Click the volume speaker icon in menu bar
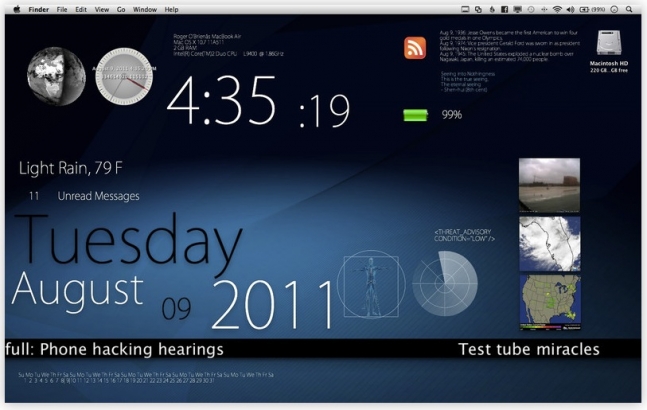This screenshot has width=647, height=410. pos(570,9)
